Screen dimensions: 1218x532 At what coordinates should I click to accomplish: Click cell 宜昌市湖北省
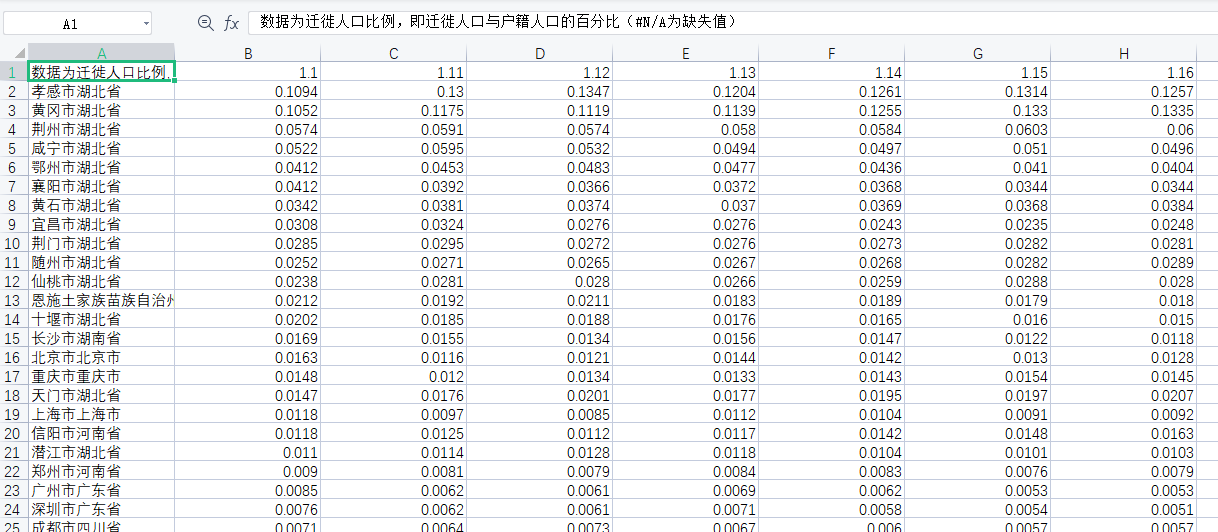101,224
